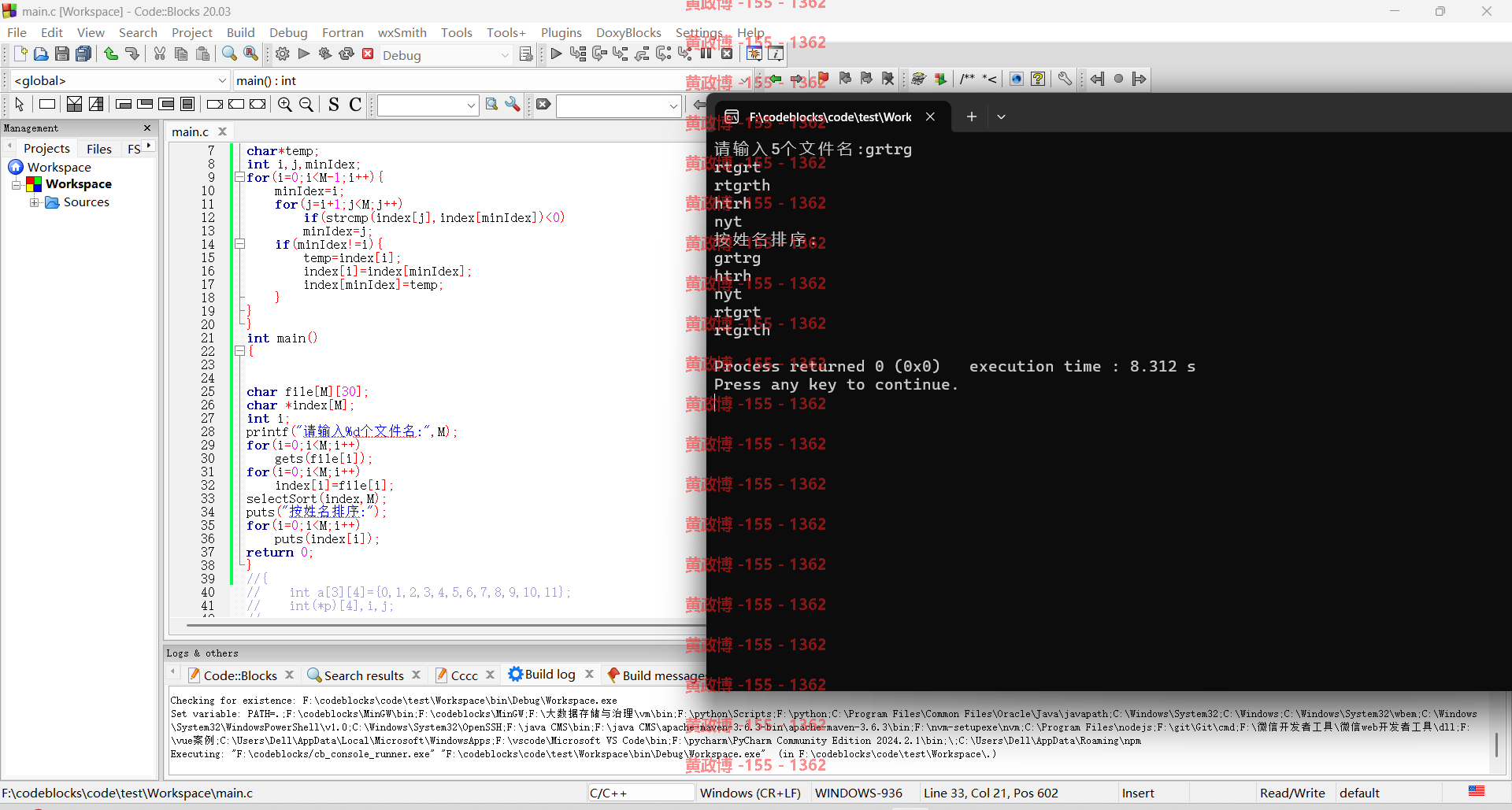Build the project with gear icon

(x=283, y=54)
